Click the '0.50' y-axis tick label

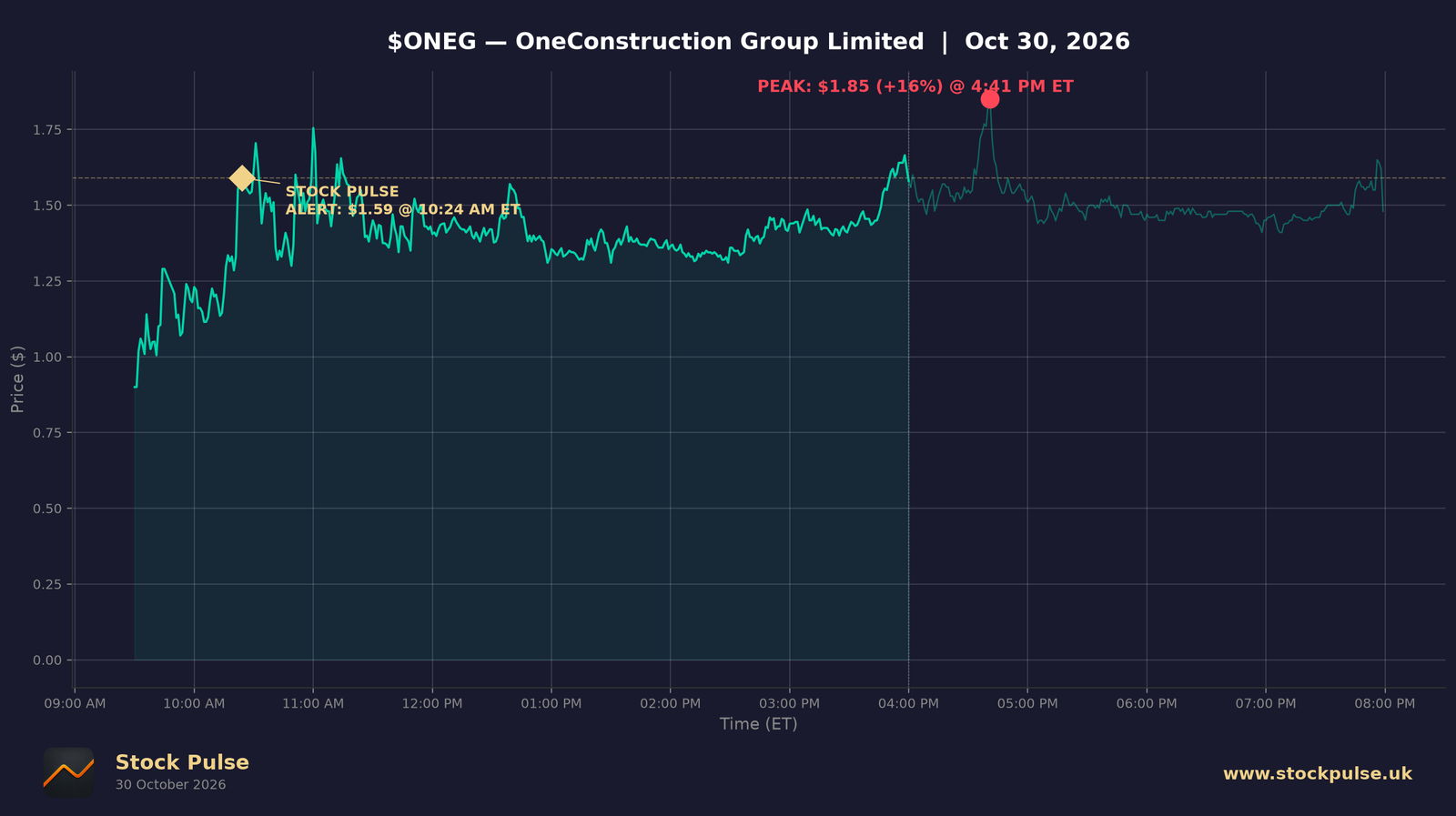(x=47, y=509)
